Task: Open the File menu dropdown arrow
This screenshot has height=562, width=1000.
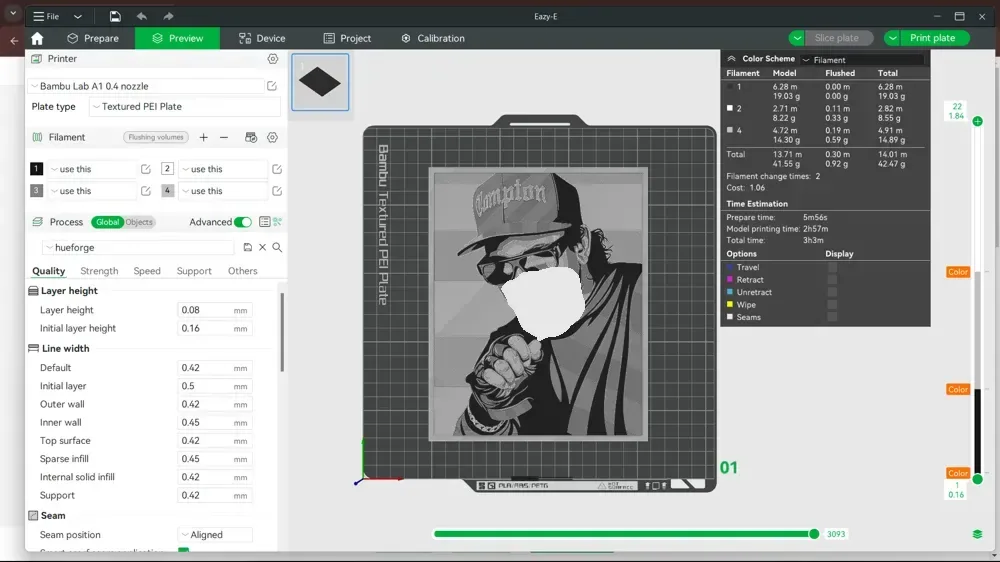Action: coord(78,17)
